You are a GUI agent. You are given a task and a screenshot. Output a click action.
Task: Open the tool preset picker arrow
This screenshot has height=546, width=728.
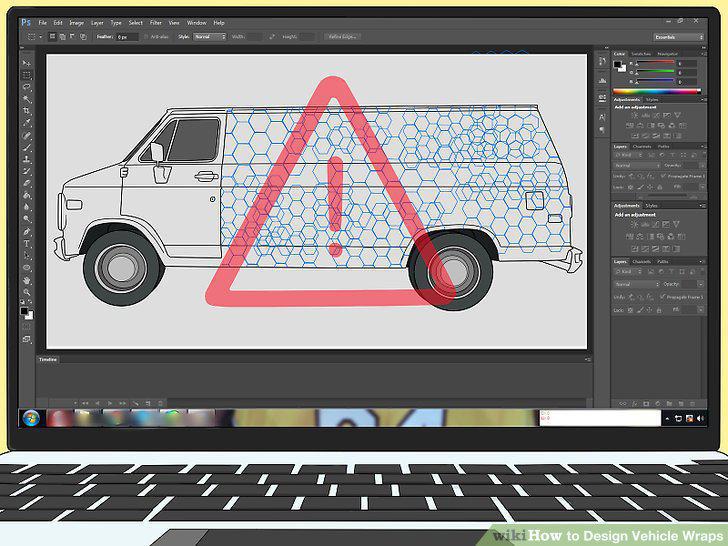coord(40,37)
